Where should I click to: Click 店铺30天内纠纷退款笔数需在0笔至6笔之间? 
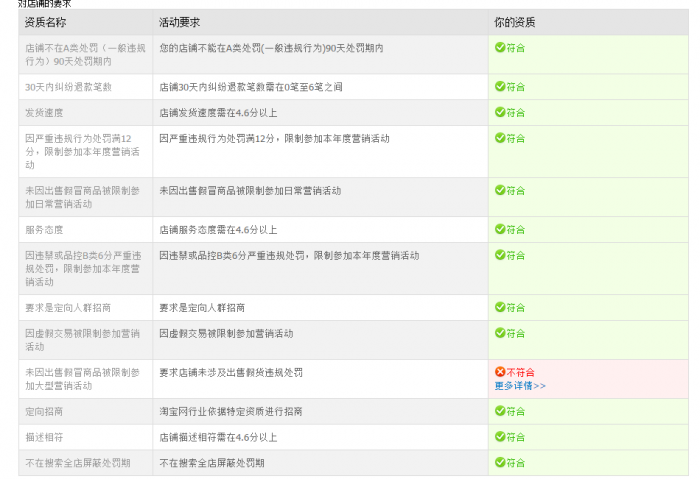point(251,87)
